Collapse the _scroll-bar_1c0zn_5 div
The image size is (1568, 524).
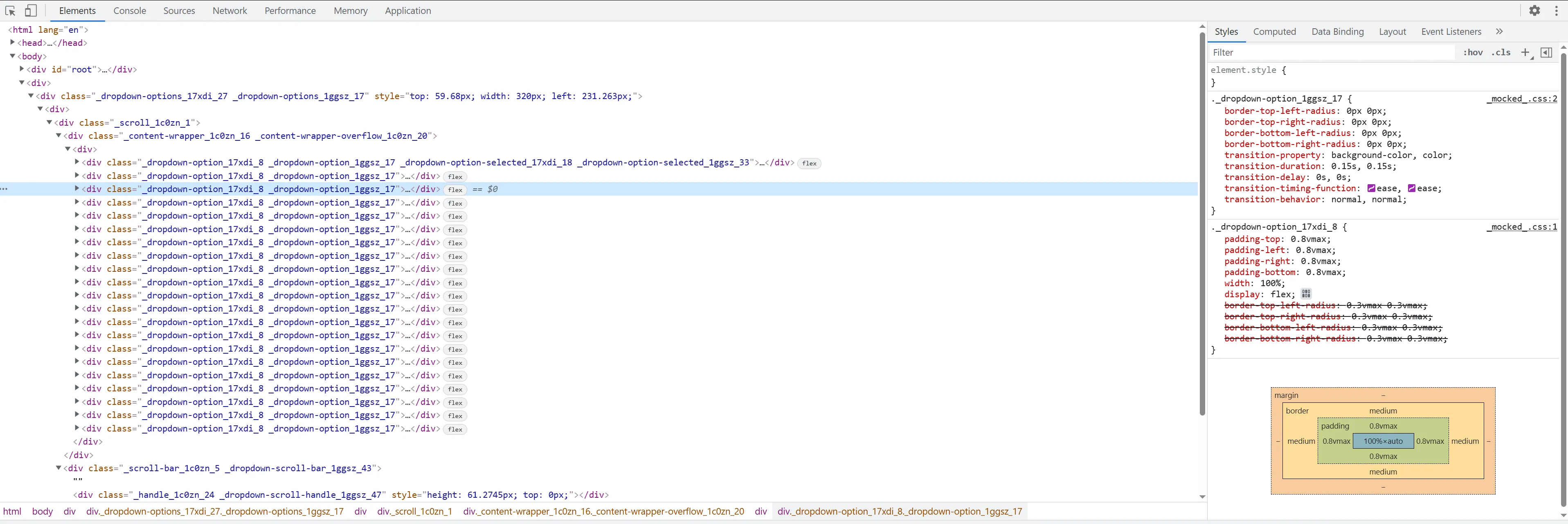pos(59,468)
